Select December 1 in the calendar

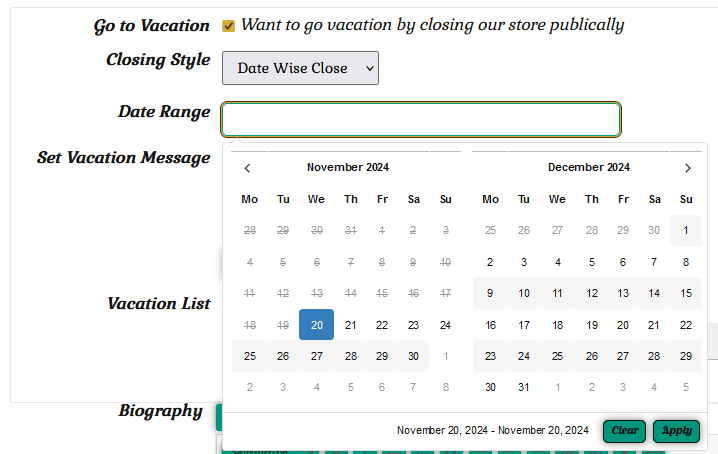pyautogui.click(x=686, y=231)
